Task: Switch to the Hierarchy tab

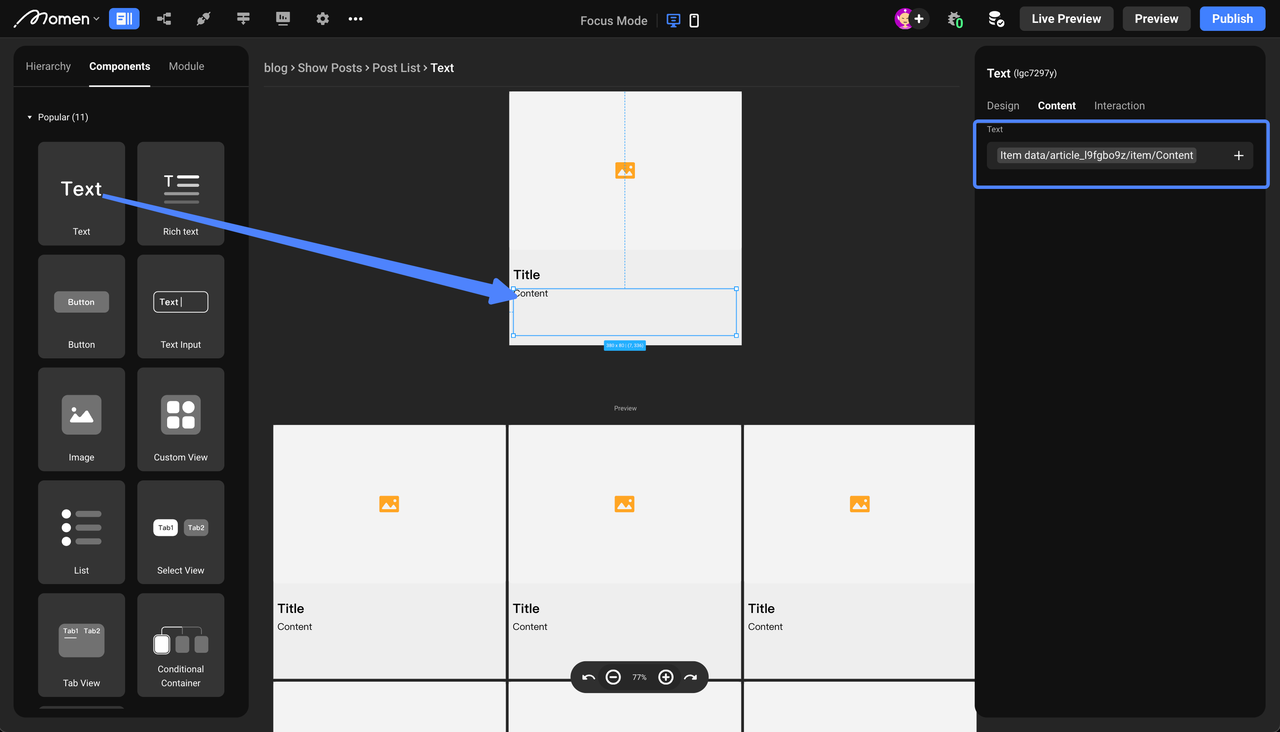Action: 48,66
